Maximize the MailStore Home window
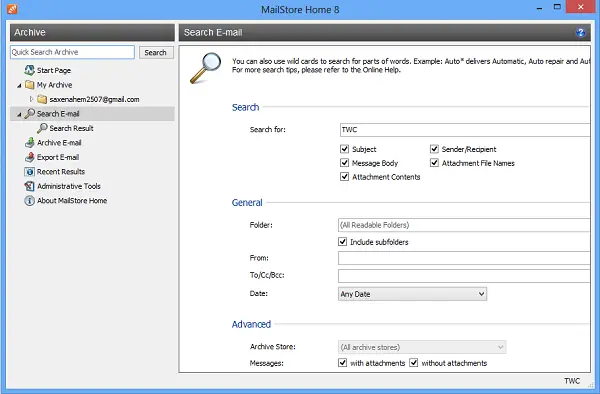 tap(557, 7)
